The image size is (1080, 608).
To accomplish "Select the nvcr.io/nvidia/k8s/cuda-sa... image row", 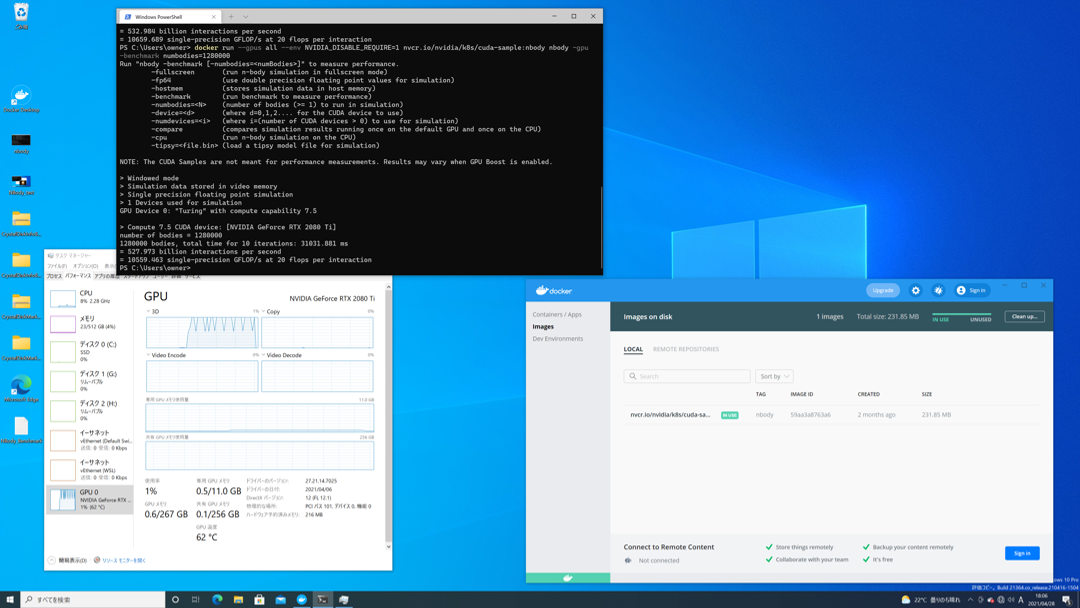I will 831,415.
